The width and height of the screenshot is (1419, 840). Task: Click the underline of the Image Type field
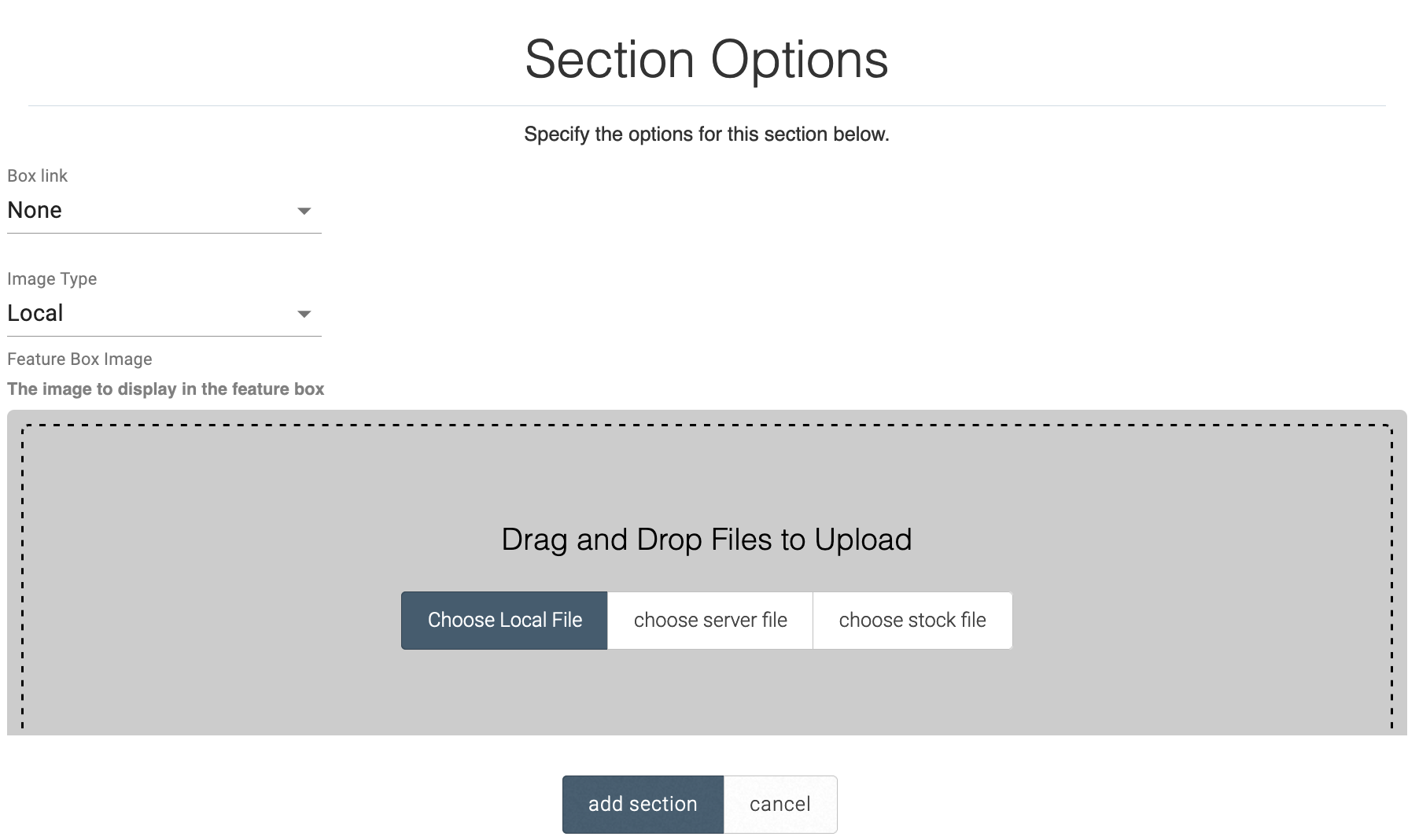point(164,336)
